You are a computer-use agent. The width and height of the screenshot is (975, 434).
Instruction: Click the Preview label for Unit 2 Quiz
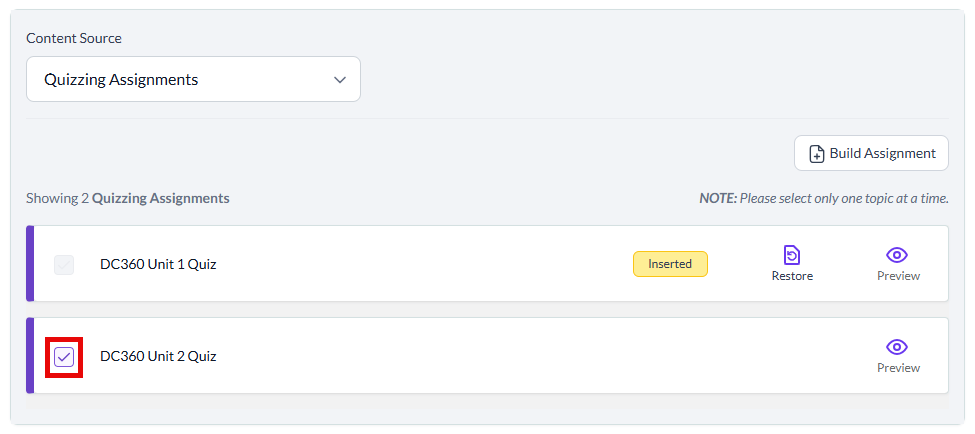[898, 368]
